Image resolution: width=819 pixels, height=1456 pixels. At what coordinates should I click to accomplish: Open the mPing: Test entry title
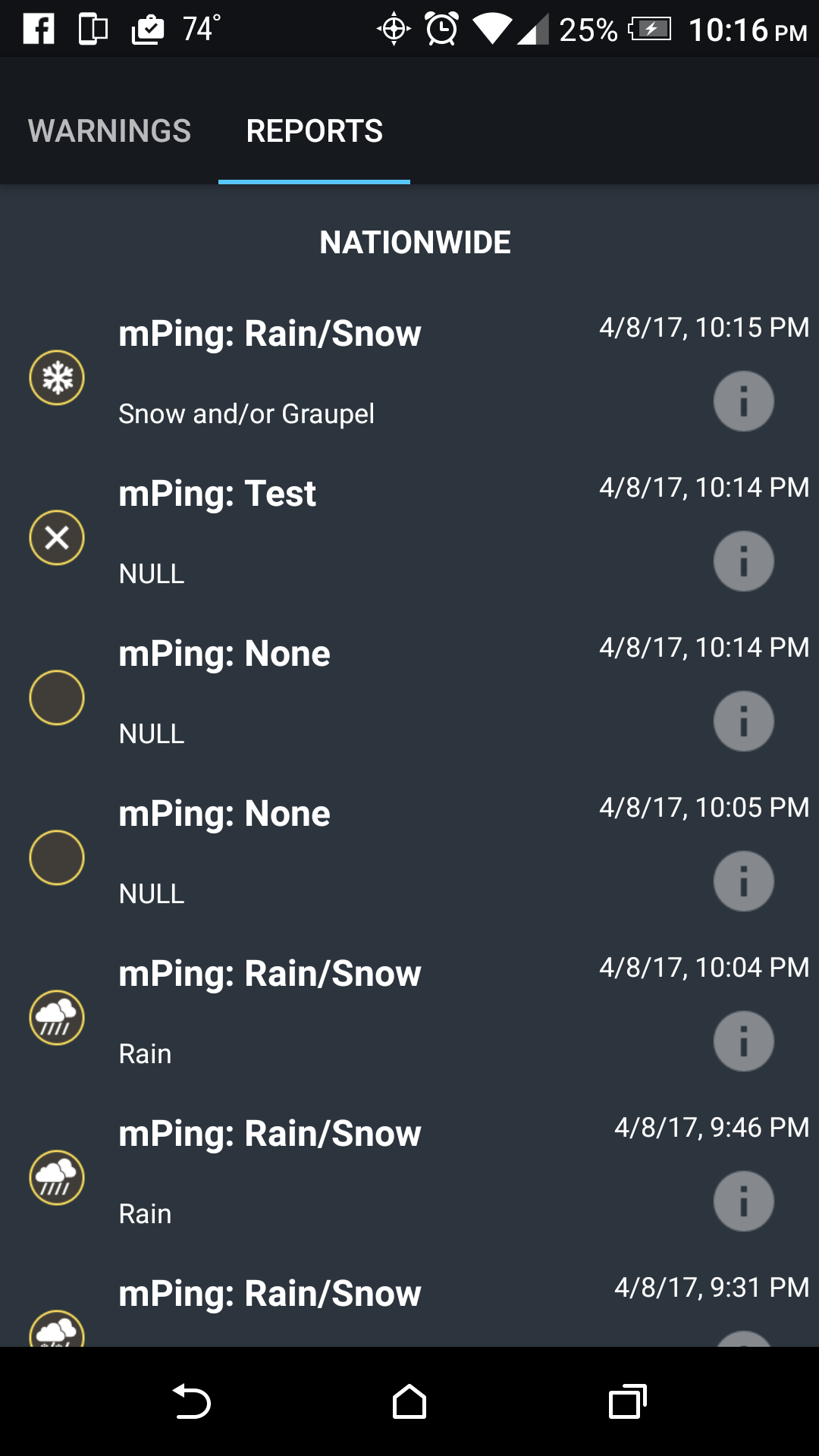coord(217,494)
